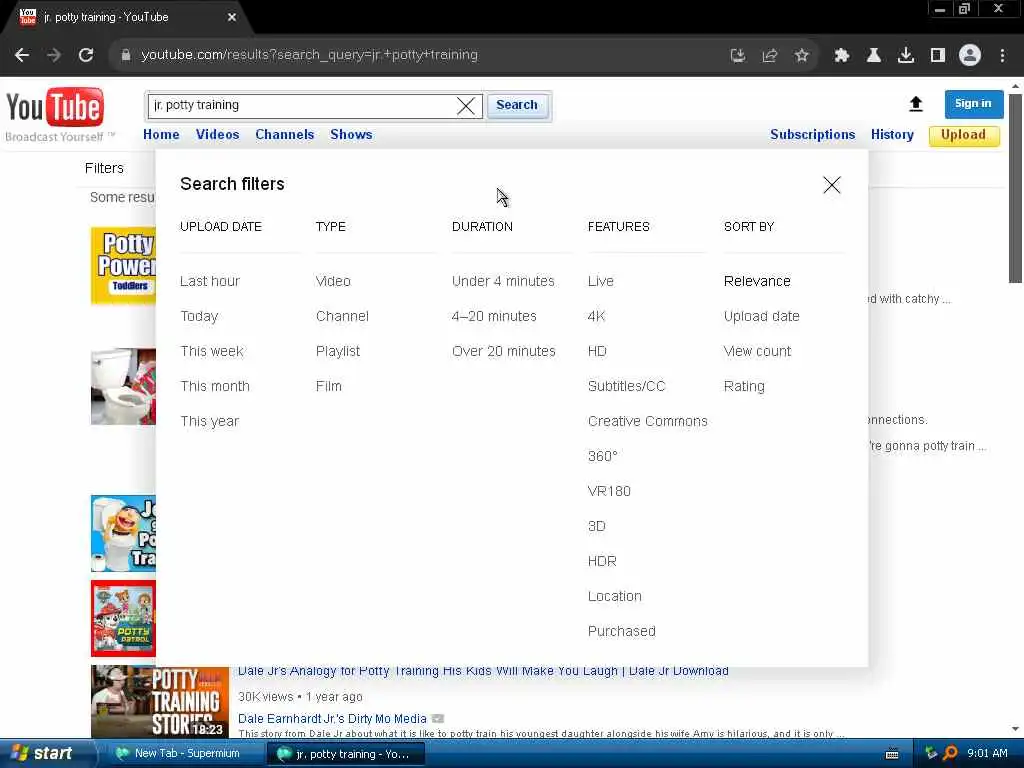1024x768 pixels.
Task: Select the Channel type filter
Action: pos(342,316)
